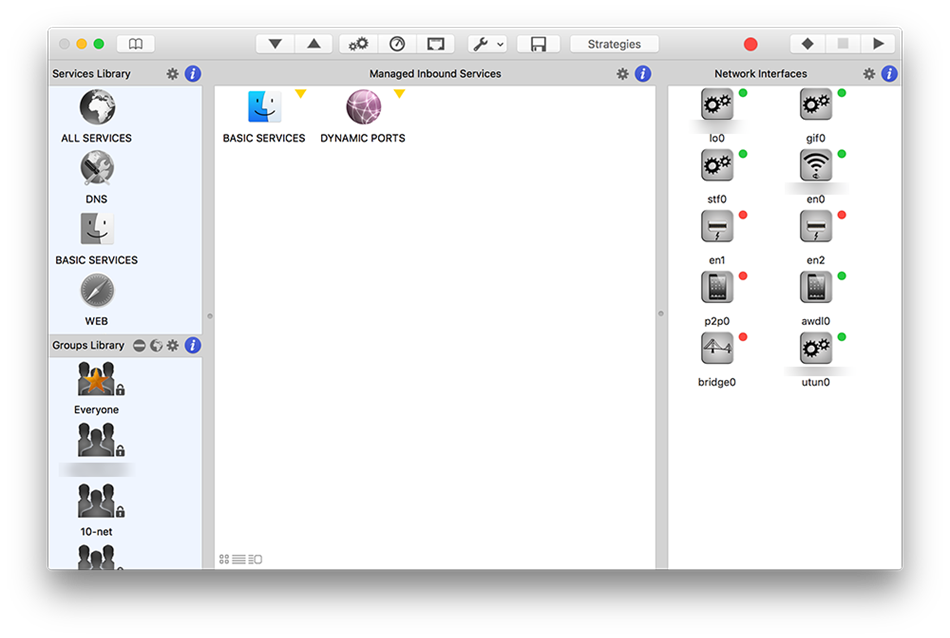Click the Everyone group icon
Viewport: 950px width, 638px height.
pos(97,381)
